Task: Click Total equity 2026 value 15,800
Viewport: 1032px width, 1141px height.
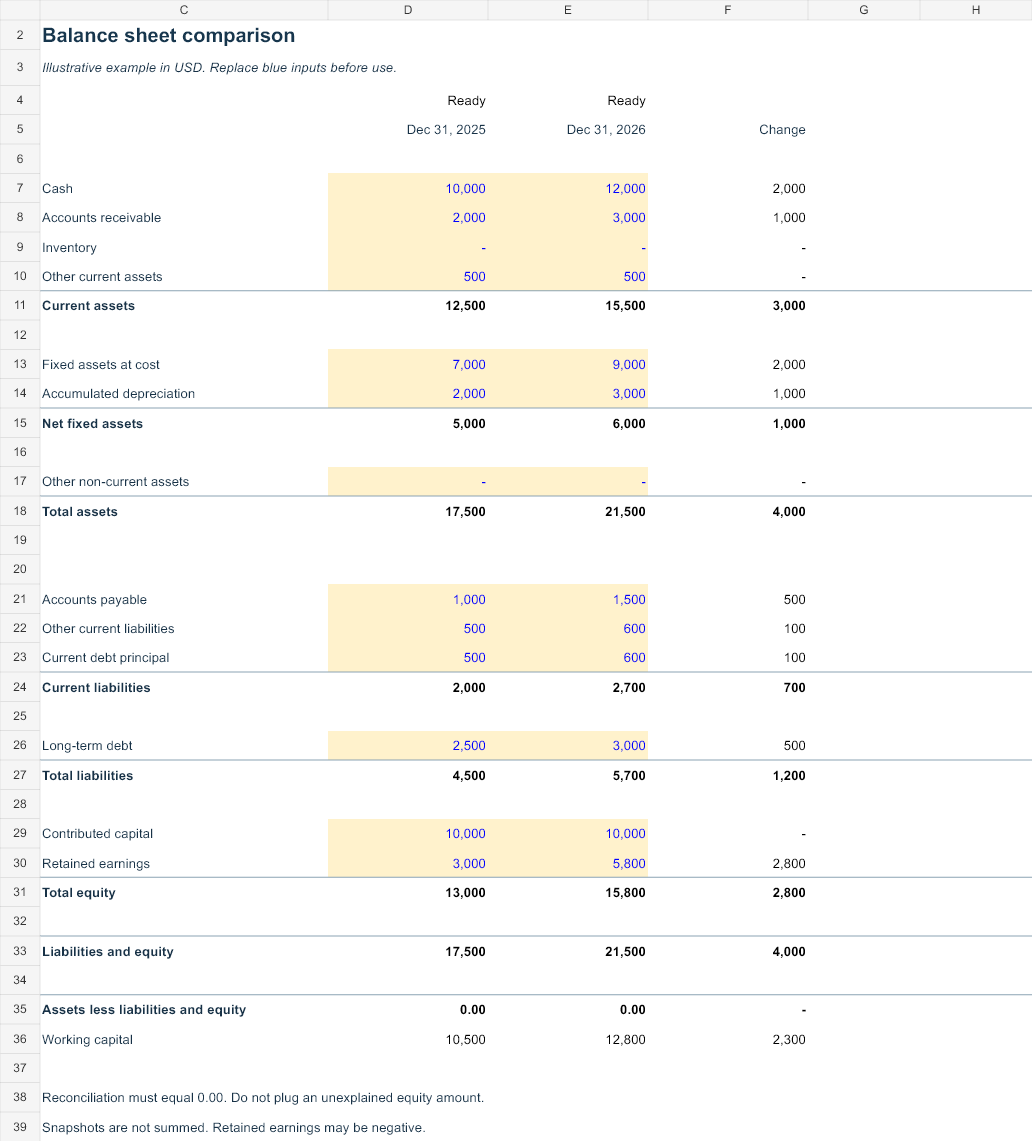Action: [x=626, y=893]
